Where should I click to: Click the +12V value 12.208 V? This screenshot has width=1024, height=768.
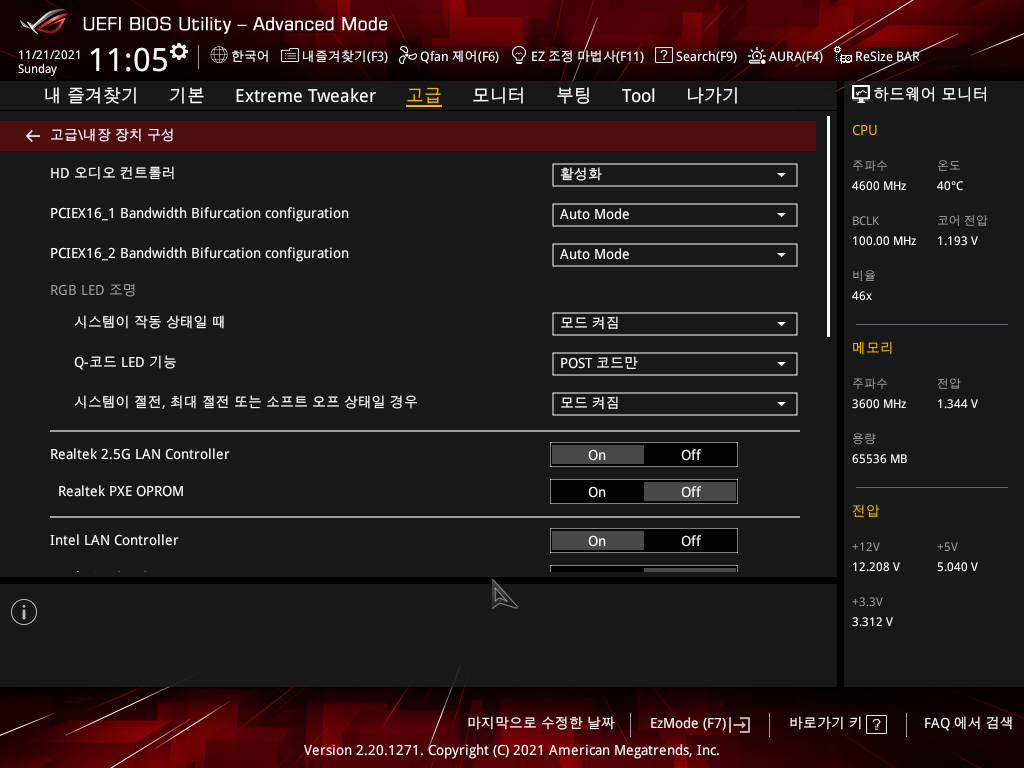(x=875, y=567)
